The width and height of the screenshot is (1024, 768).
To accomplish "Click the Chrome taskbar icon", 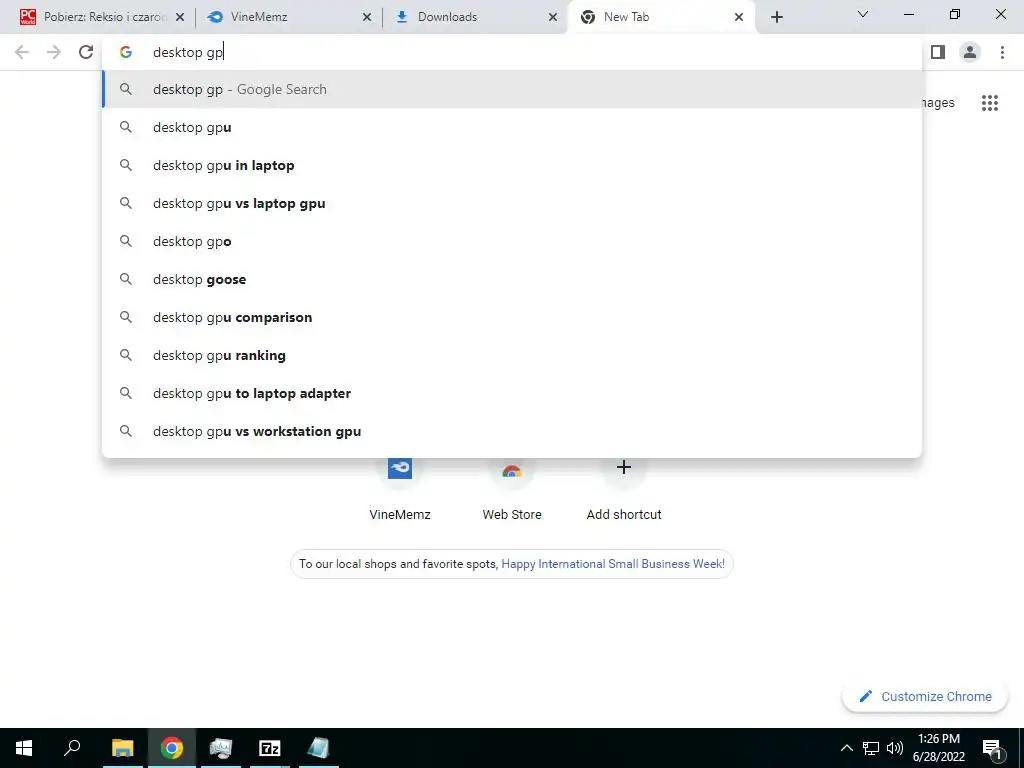I will 172,748.
